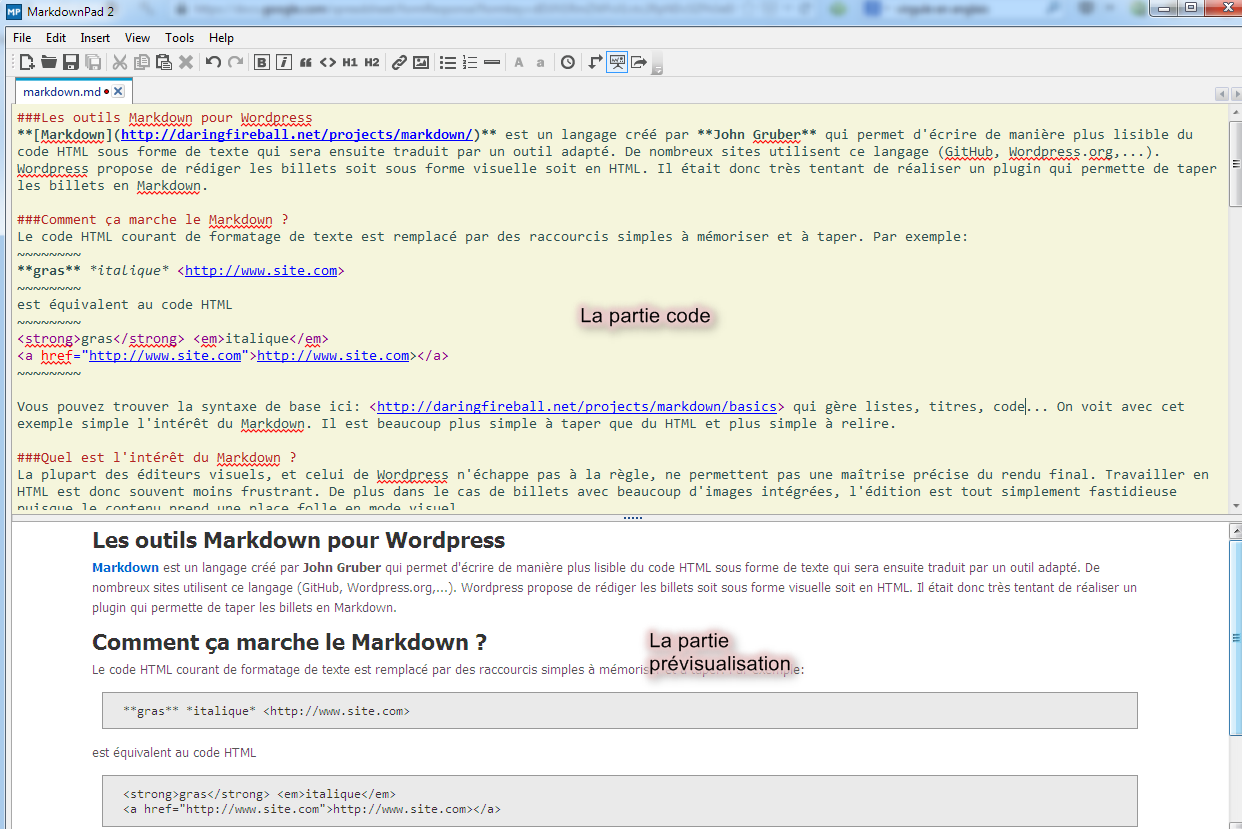Open the Insert menu
The height and width of the screenshot is (829, 1242).
pos(96,38)
